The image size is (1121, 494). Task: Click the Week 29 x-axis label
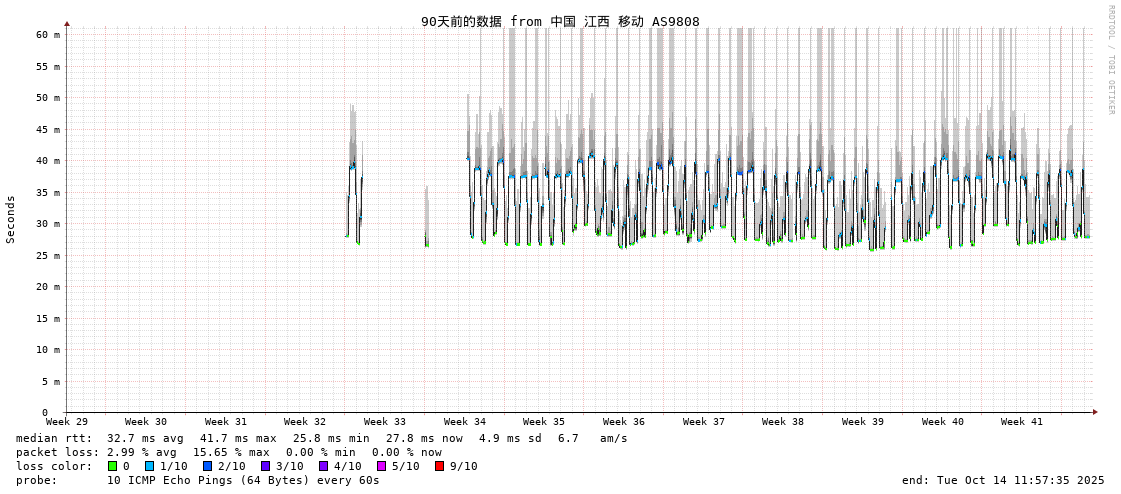point(67,422)
